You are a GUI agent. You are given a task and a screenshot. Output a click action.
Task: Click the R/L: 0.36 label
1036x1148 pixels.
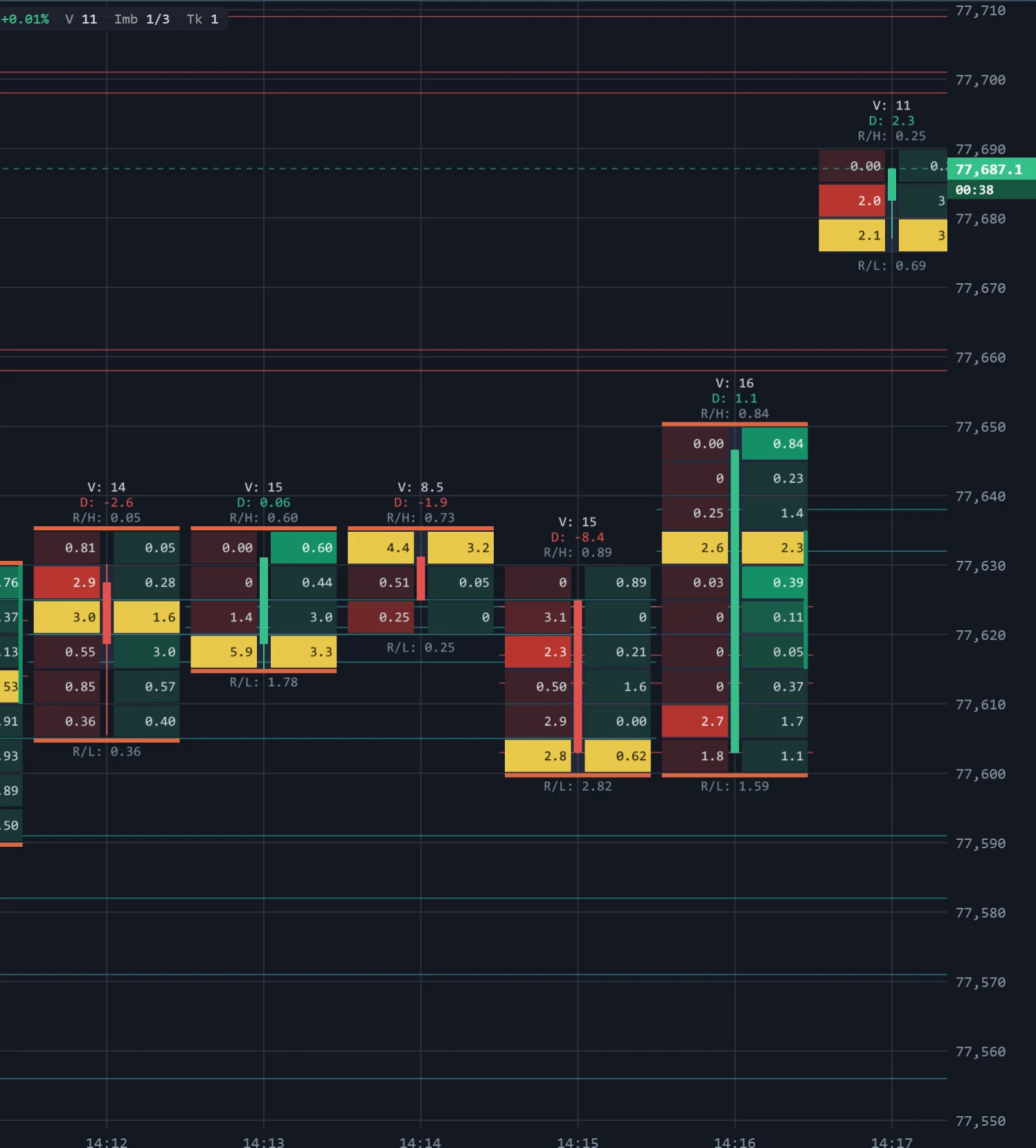point(107,752)
